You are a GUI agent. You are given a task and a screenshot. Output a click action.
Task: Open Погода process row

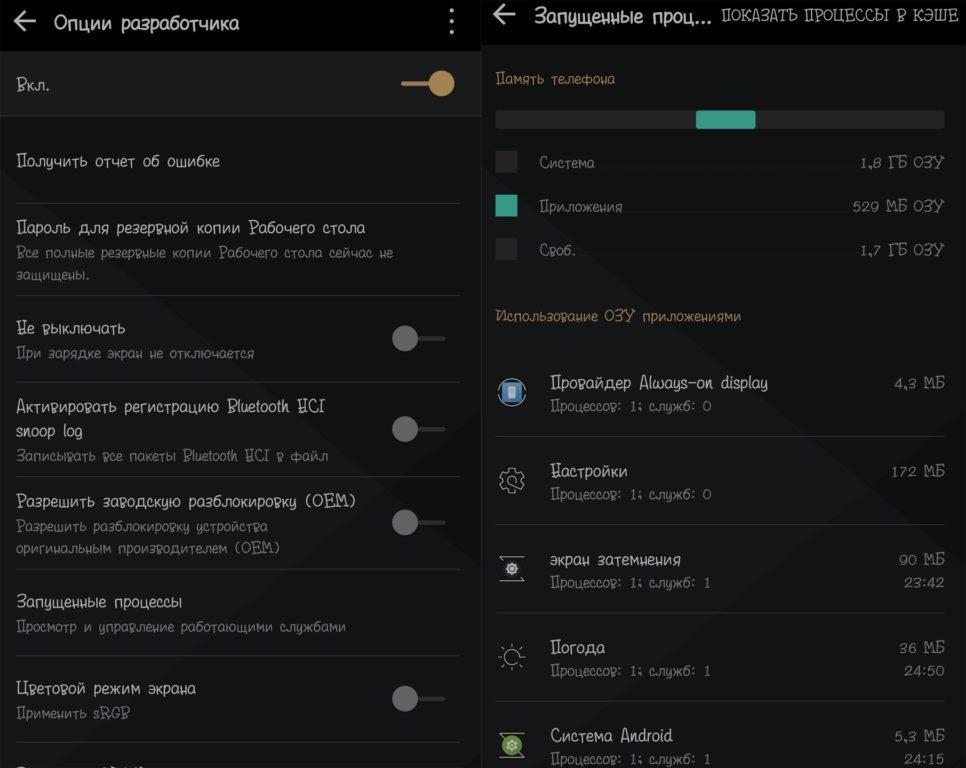(720, 657)
